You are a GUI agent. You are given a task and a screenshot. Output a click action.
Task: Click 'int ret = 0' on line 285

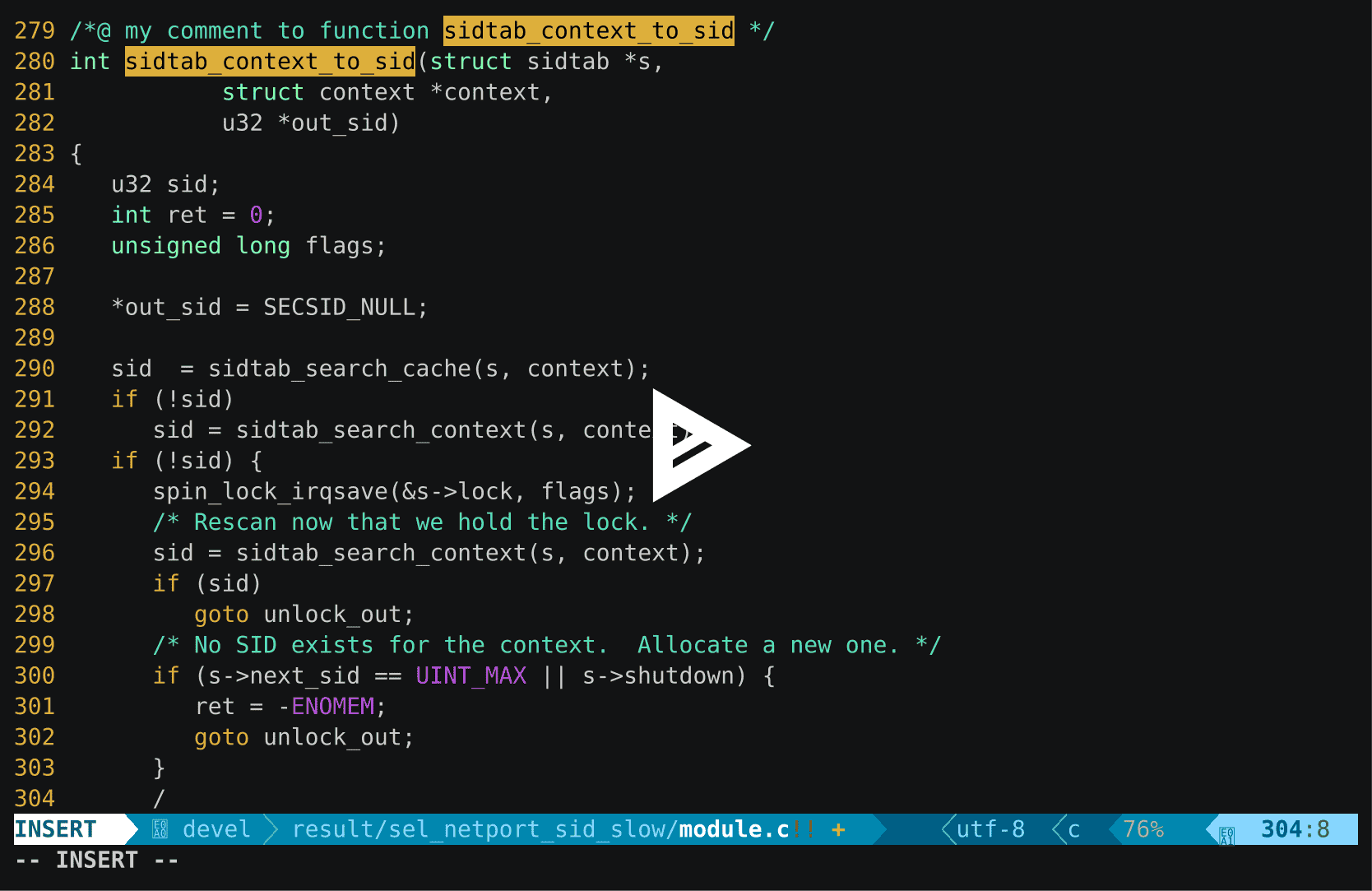pyautogui.click(x=187, y=215)
